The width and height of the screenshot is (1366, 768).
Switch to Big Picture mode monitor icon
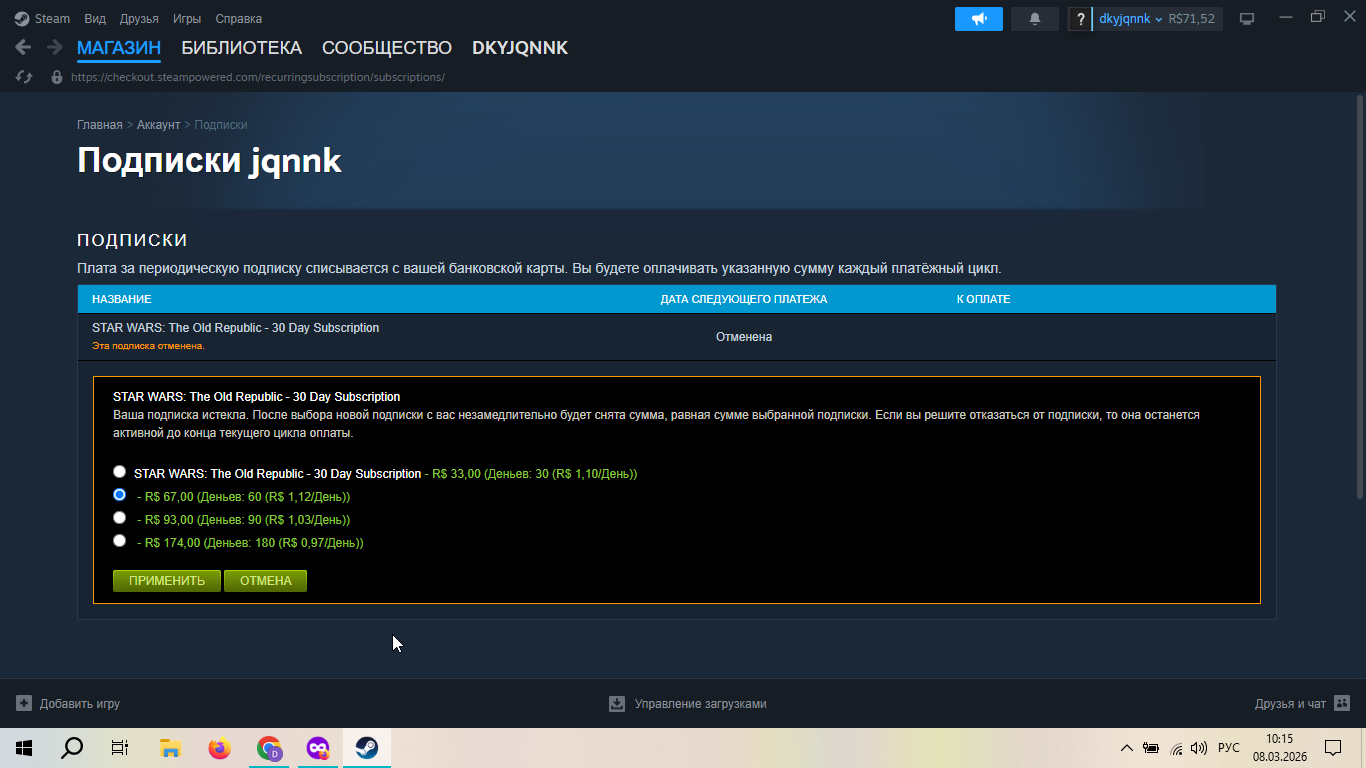pos(1247,19)
